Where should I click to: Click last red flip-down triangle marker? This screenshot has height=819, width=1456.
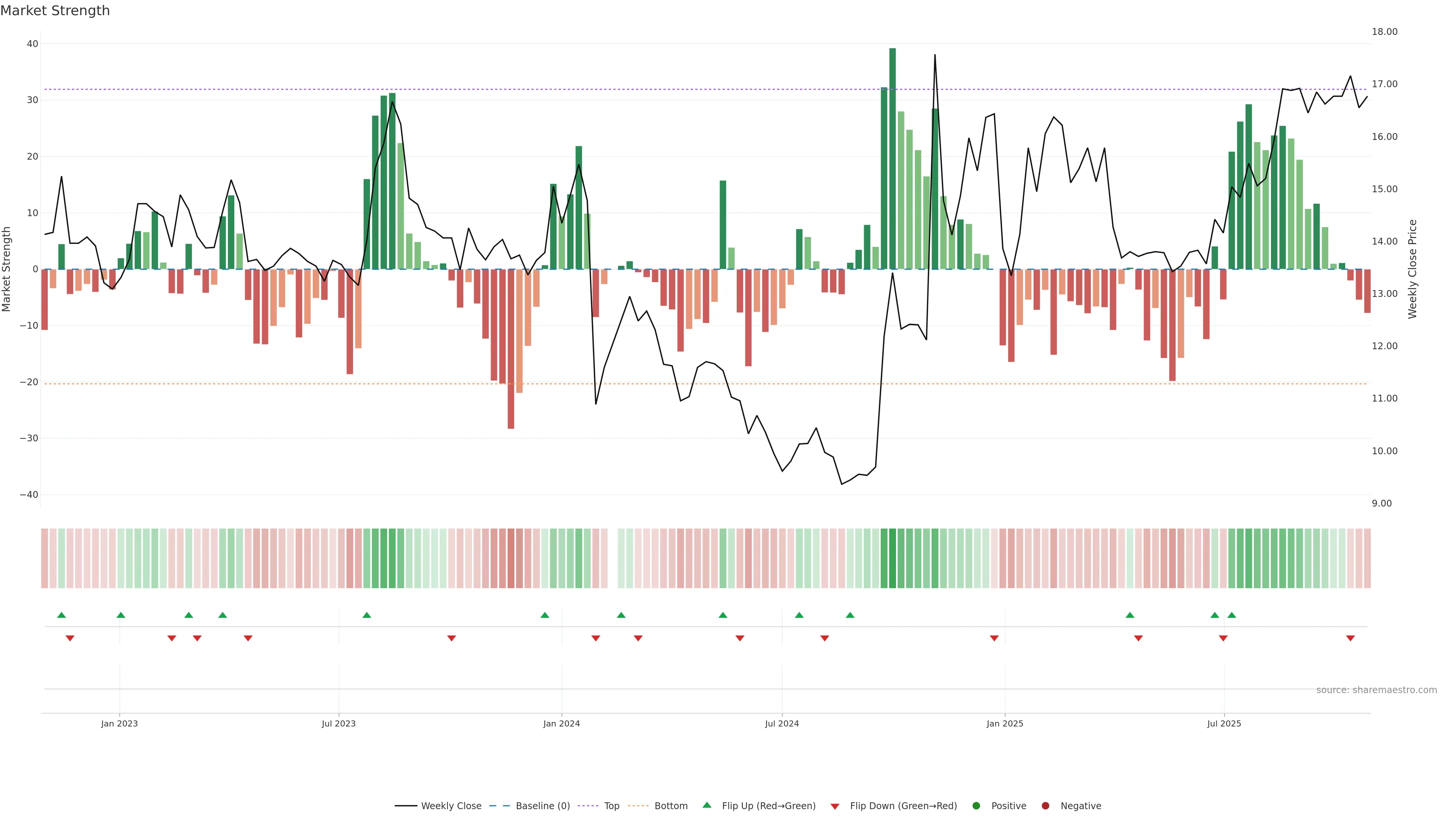pos(1350,638)
